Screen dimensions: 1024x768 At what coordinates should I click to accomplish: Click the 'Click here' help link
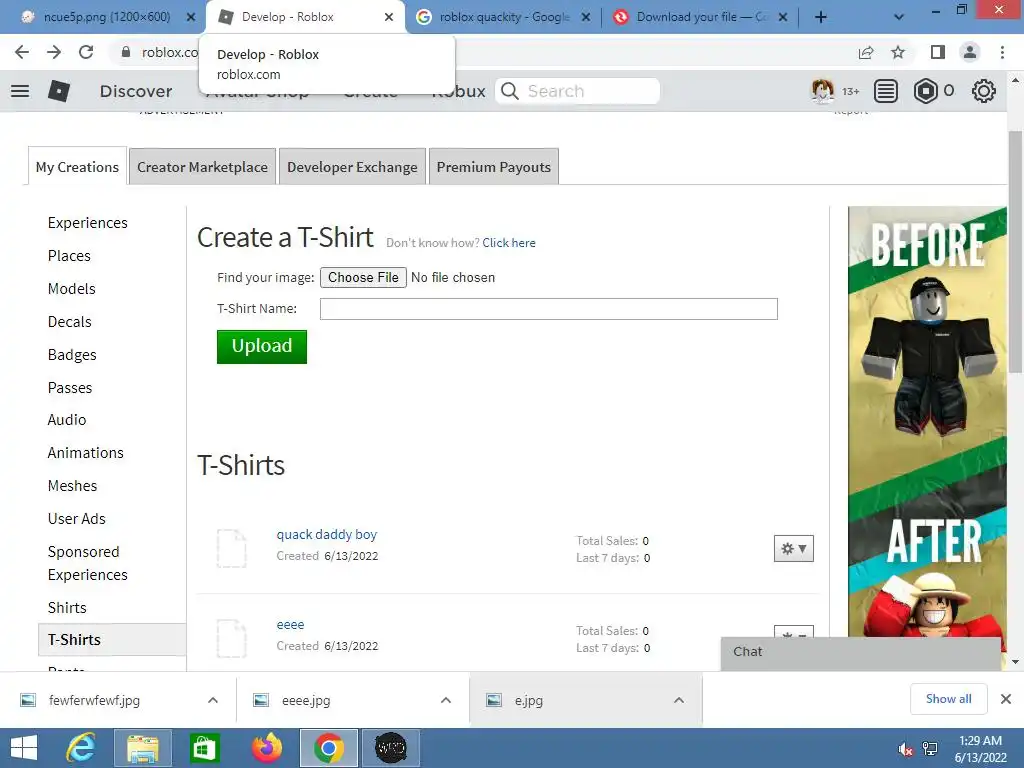click(509, 243)
